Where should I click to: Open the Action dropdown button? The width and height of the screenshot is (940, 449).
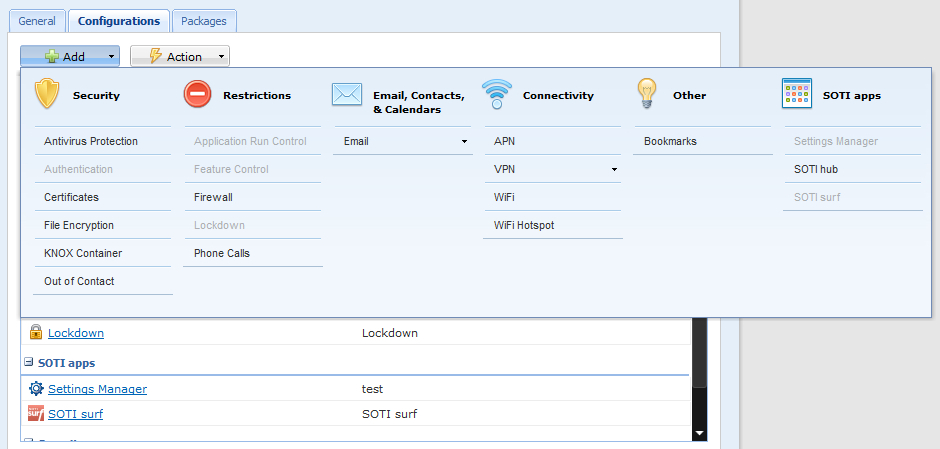(x=179, y=57)
